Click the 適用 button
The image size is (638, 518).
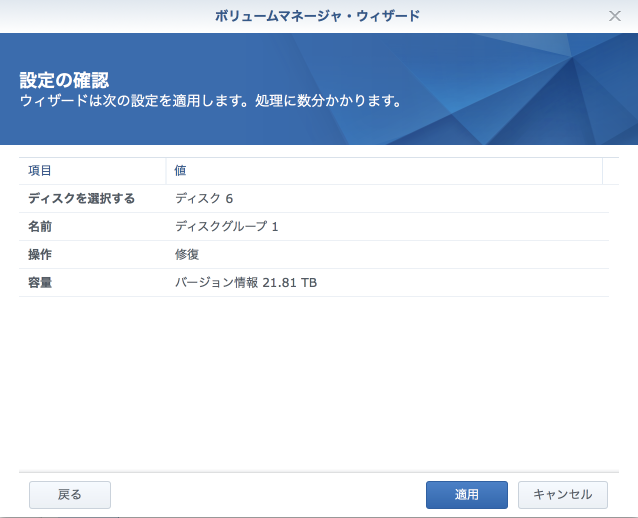point(466,494)
